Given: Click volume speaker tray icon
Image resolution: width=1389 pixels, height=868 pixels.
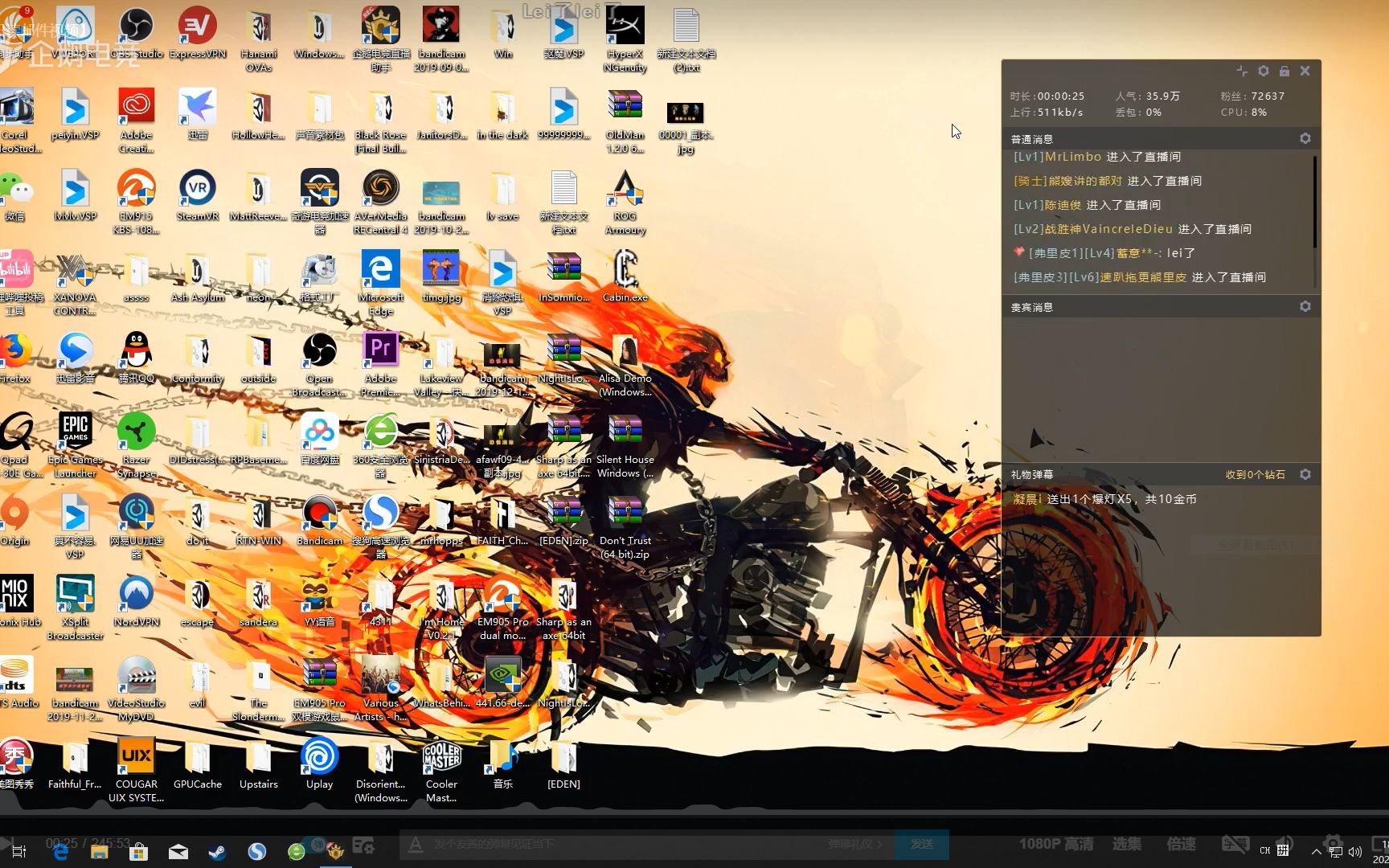Looking at the screenshot, I should coord(1355,851).
